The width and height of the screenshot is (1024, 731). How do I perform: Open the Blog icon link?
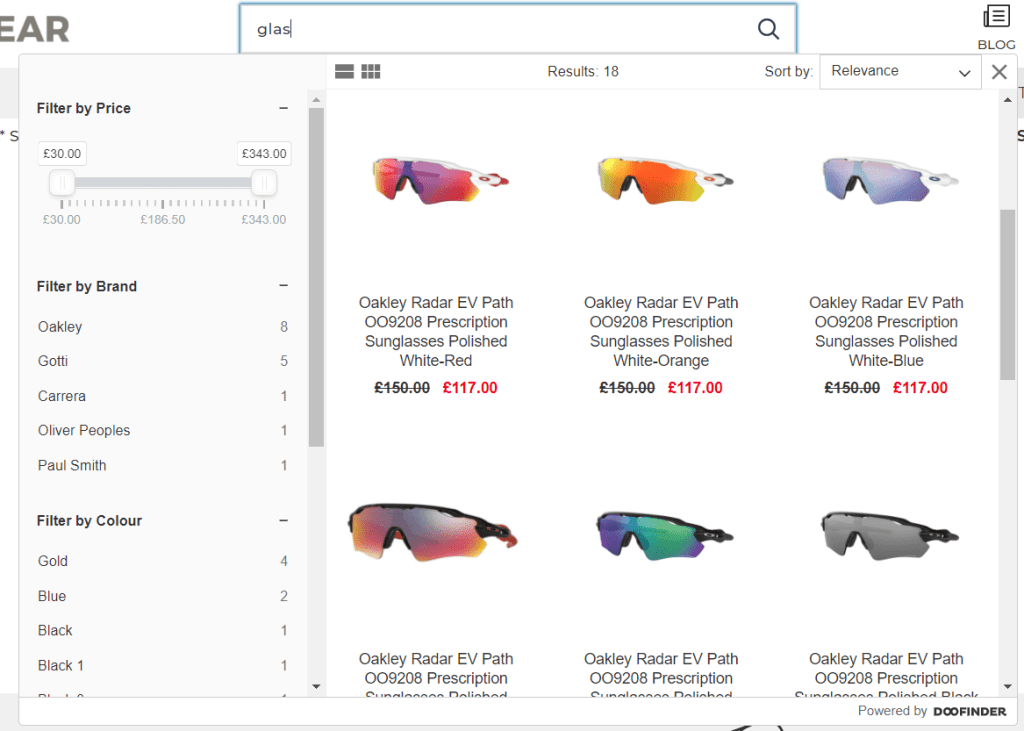(996, 26)
